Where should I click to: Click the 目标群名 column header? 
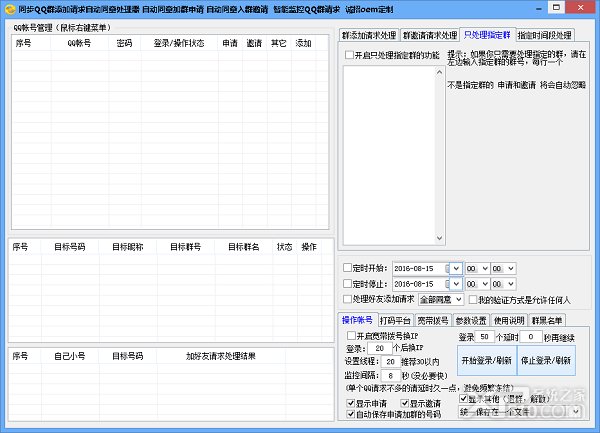point(244,247)
